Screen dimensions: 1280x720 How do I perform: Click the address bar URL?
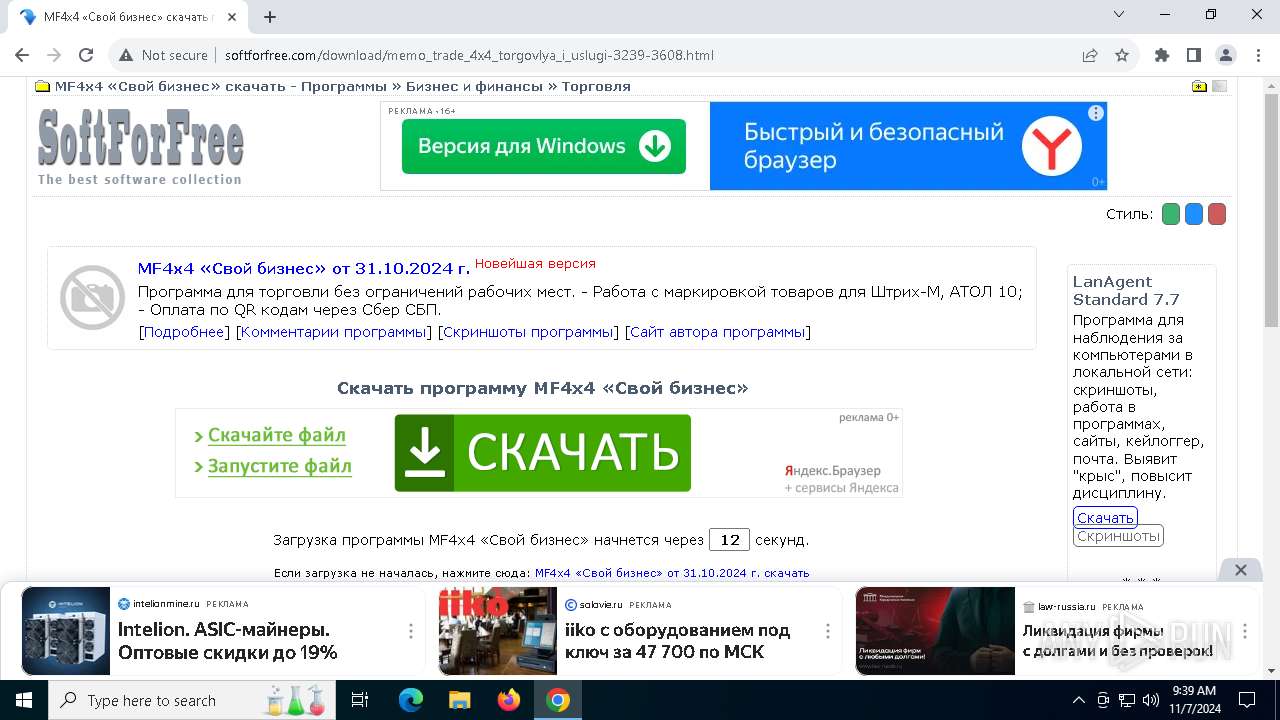click(469, 55)
